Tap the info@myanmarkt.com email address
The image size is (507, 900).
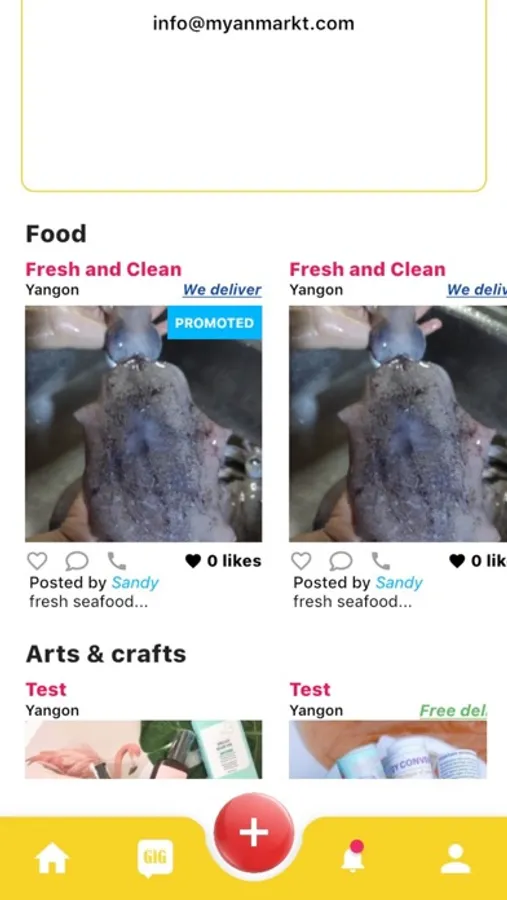coord(253,24)
